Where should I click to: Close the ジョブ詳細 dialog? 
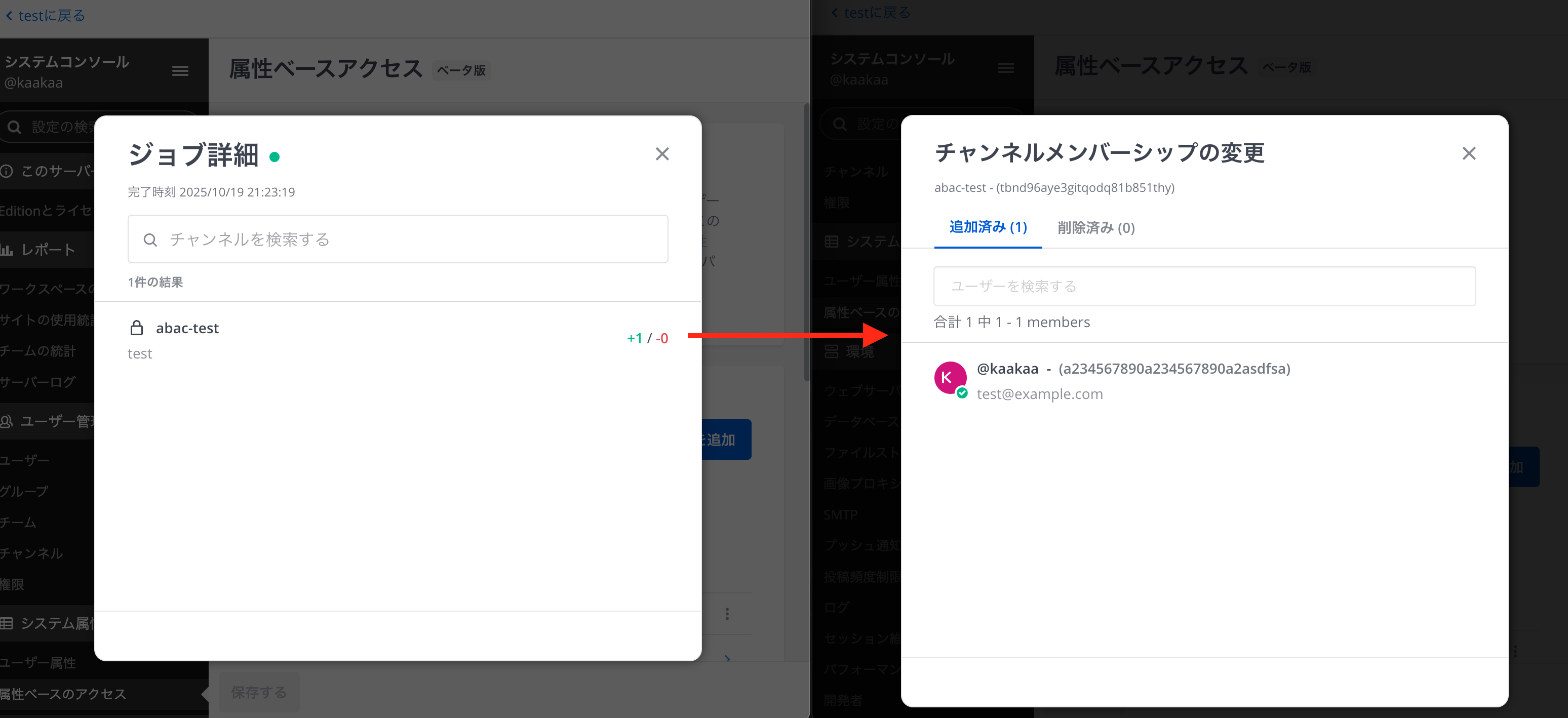tap(661, 154)
